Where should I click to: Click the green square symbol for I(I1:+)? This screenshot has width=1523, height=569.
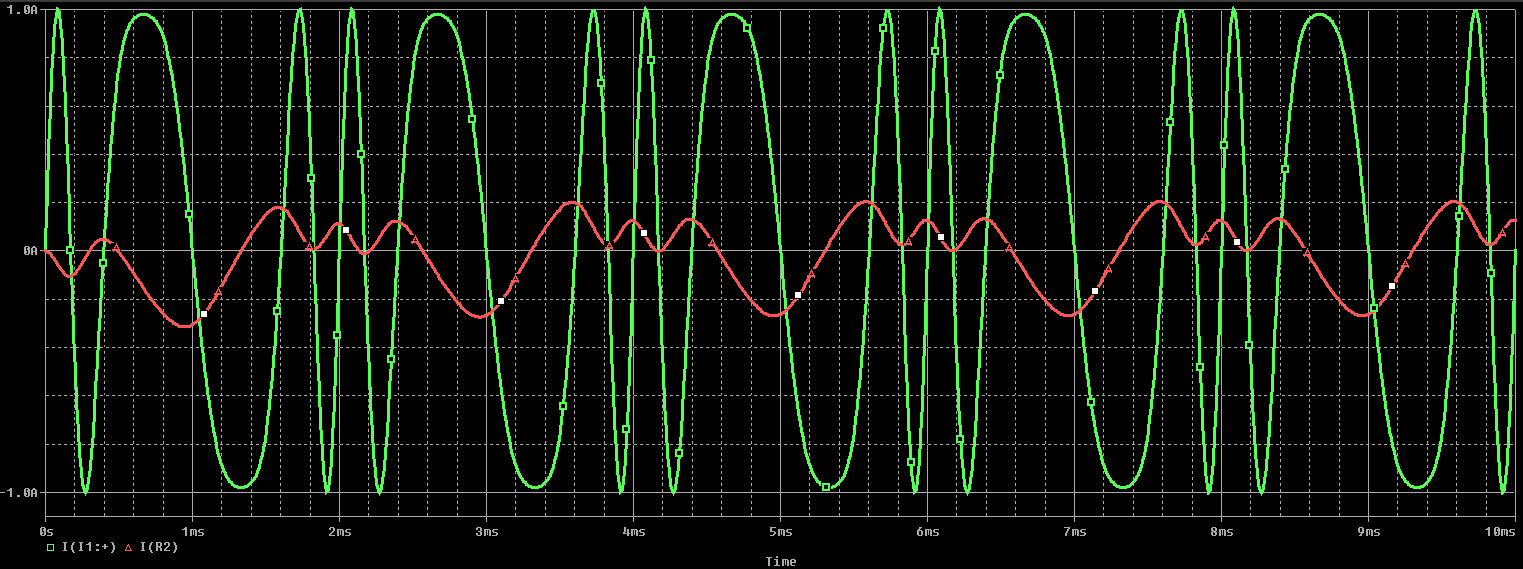click(x=51, y=547)
